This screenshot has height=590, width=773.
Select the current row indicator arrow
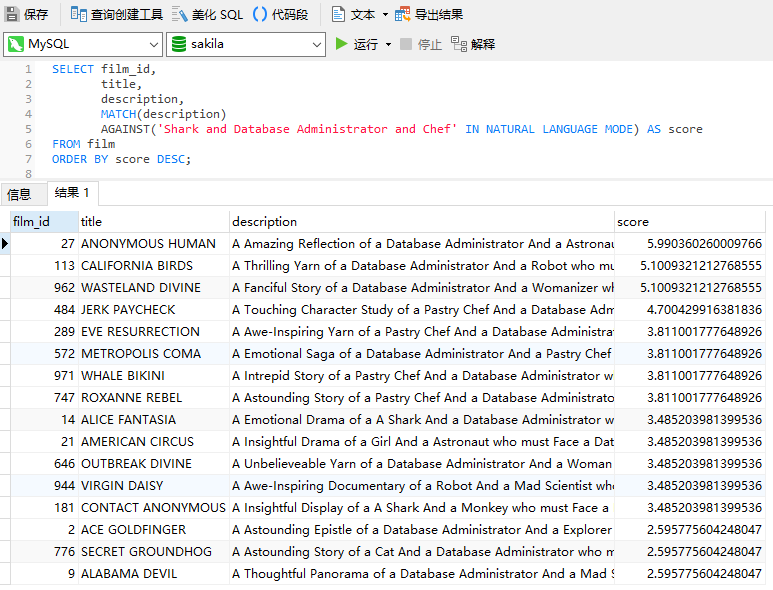click(5, 243)
